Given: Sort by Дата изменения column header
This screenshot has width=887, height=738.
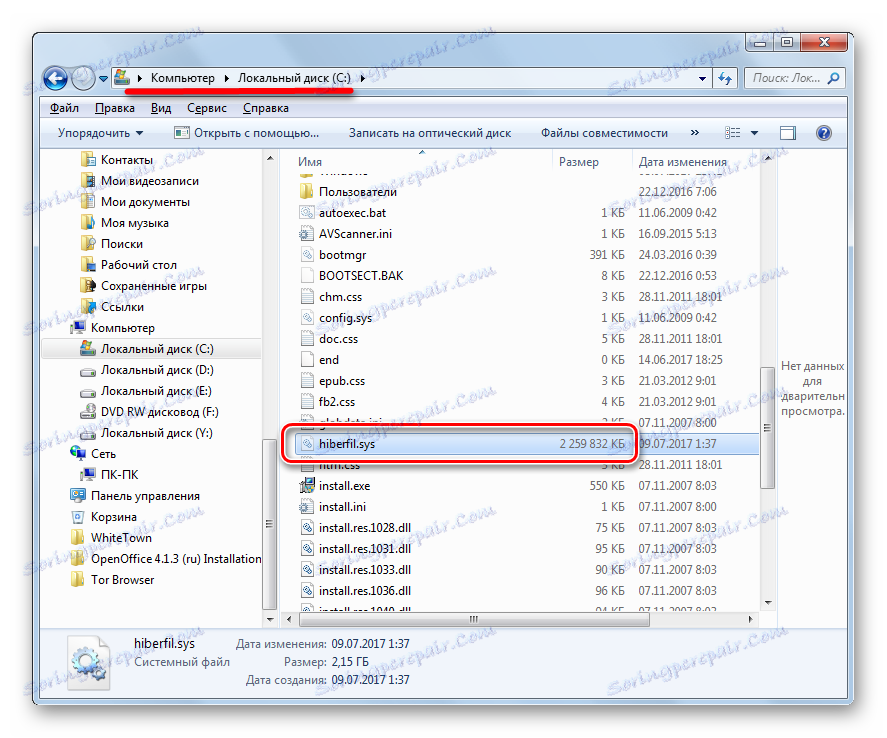Looking at the screenshot, I should pos(682,162).
